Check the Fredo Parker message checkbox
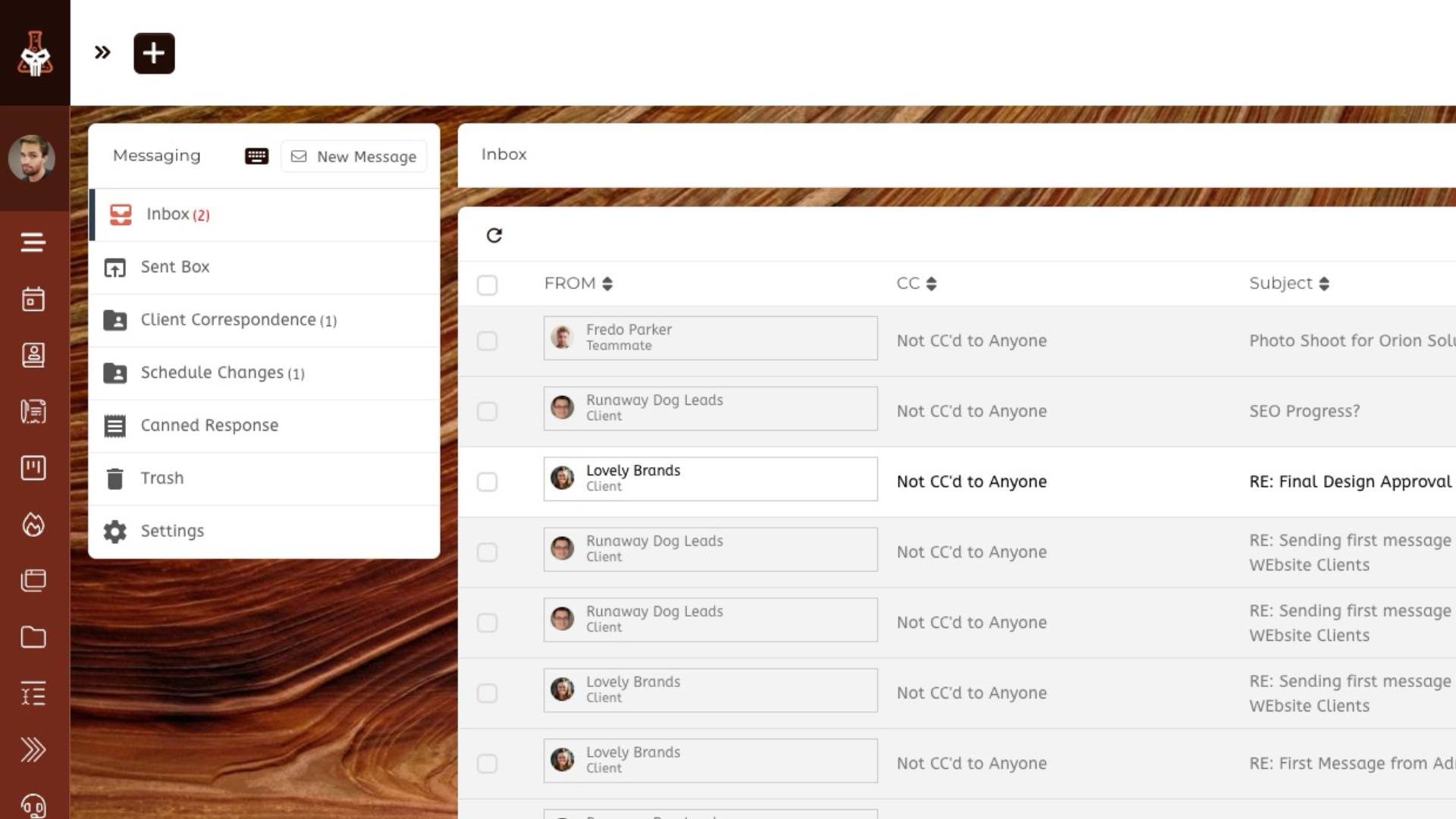The width and height of the screenshot is (1456, 819). (487, 340)
